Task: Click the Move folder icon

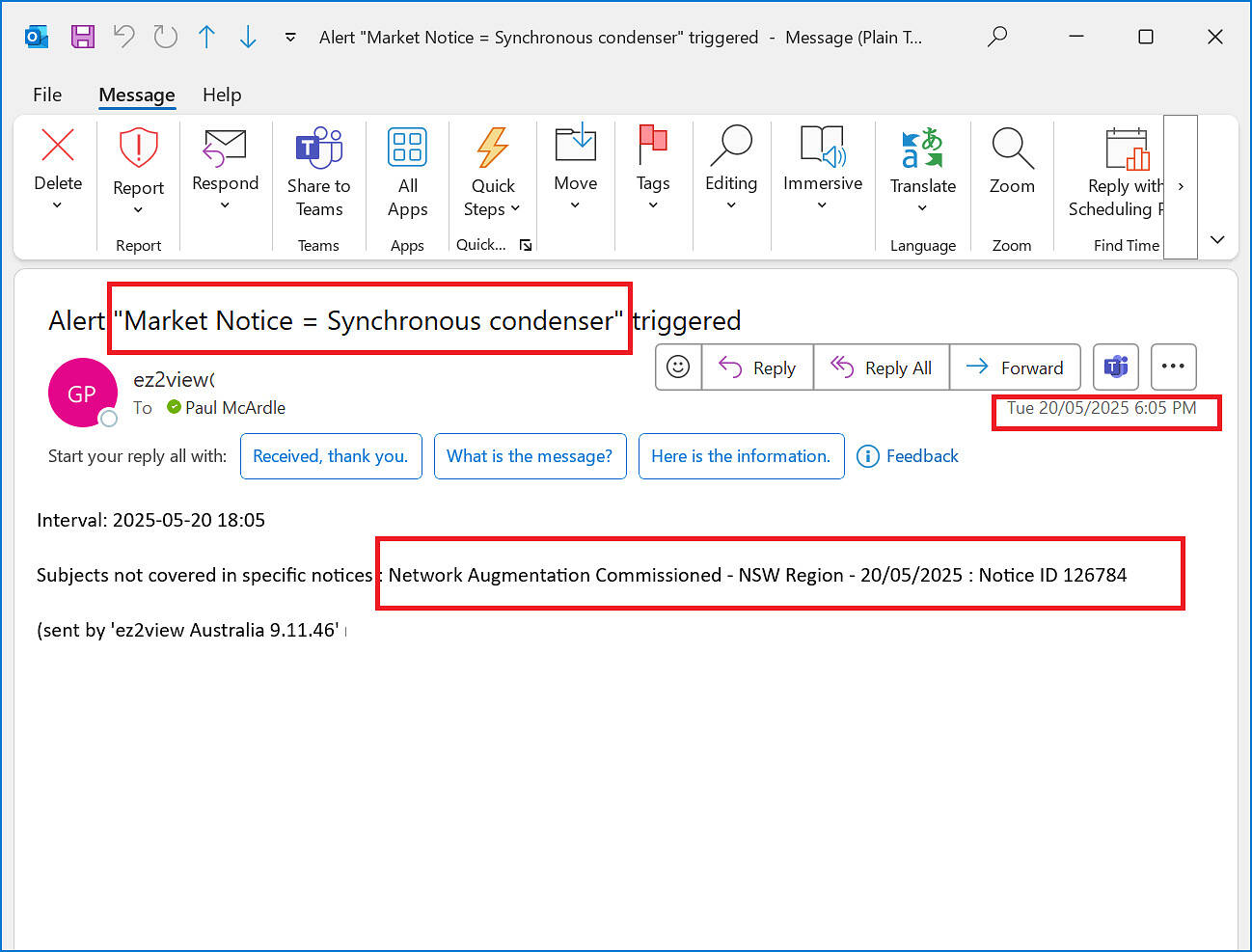Action: [x=576, y=144]
